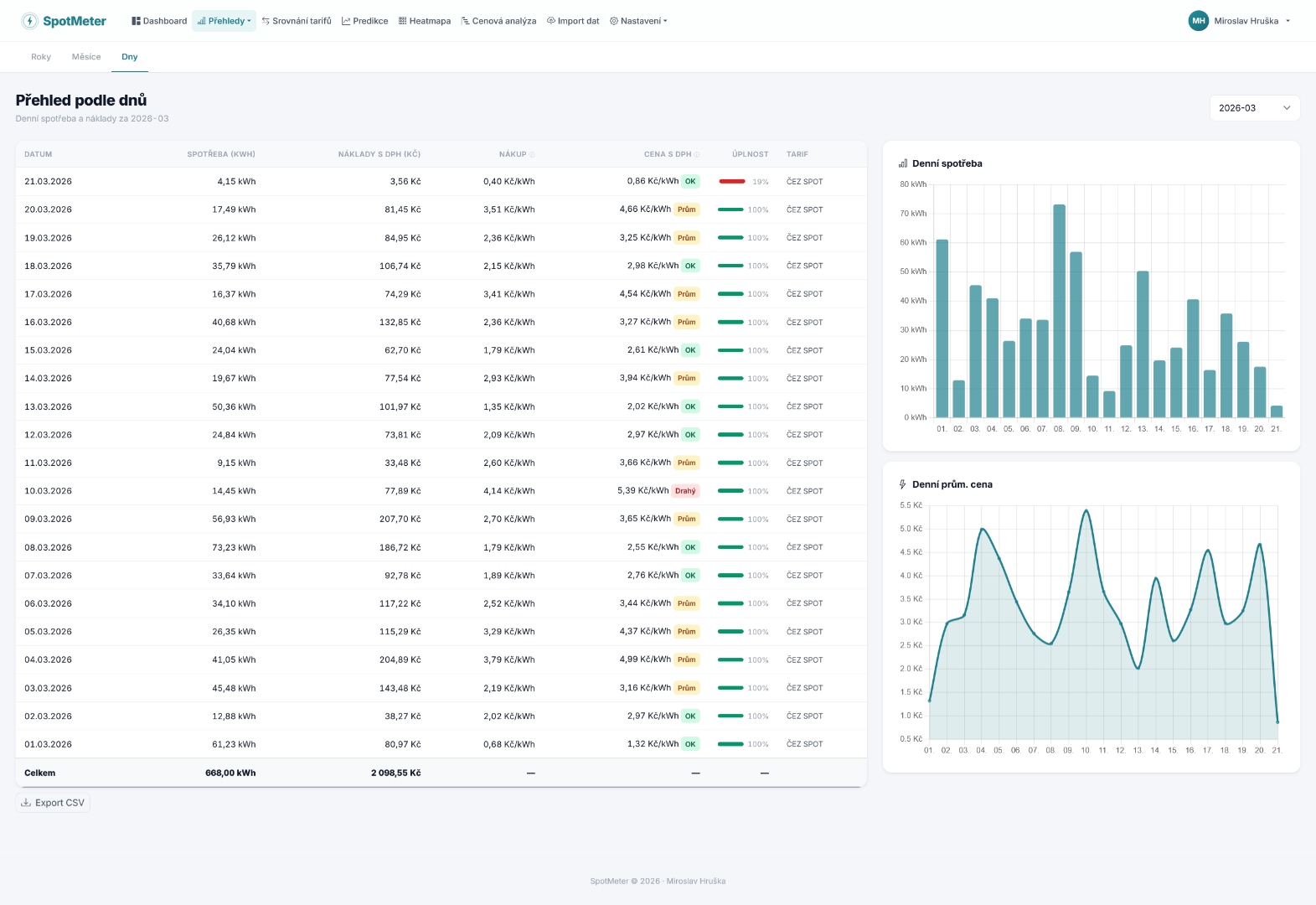The width and height of the screenshot is (1316, 905).
Task: Open the 2026-03 month selector
Action: point(1254,108)
